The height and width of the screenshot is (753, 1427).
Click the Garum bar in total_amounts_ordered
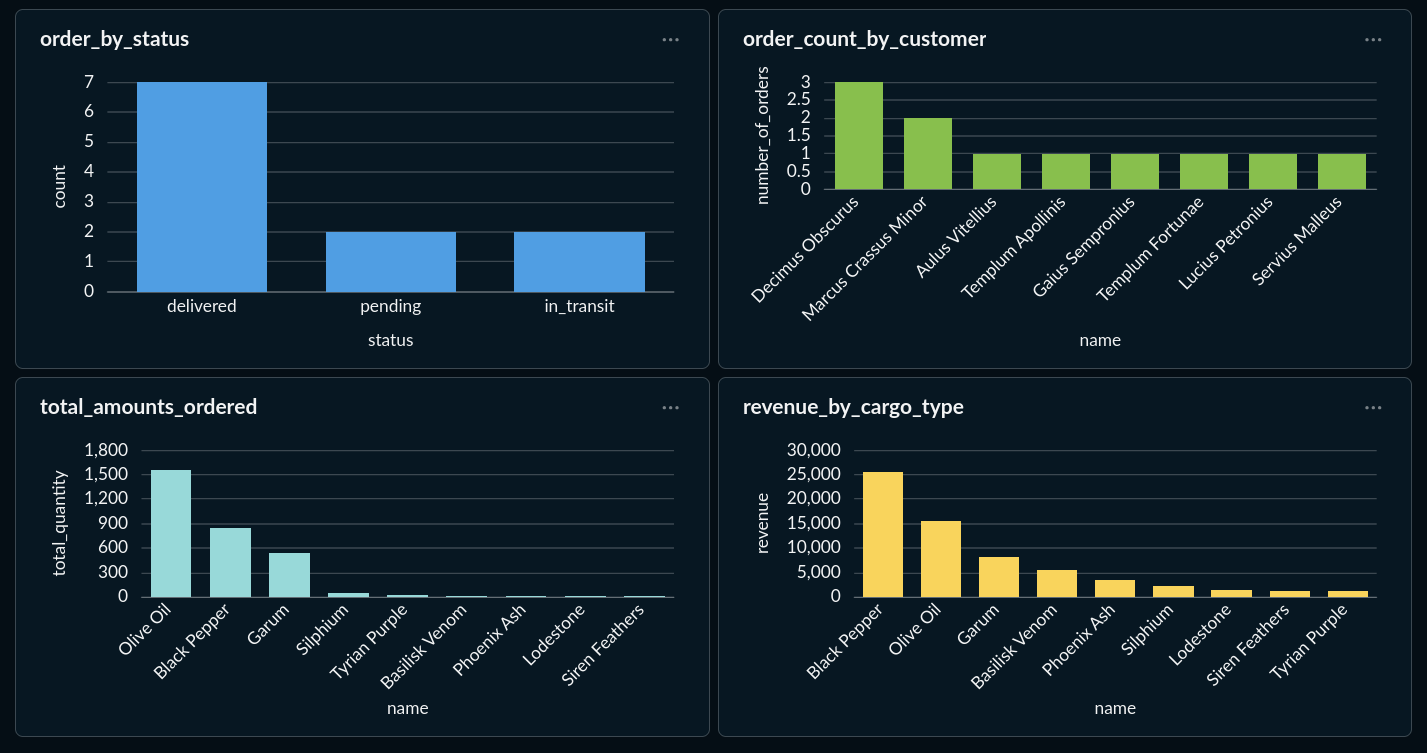coord(289,575)
